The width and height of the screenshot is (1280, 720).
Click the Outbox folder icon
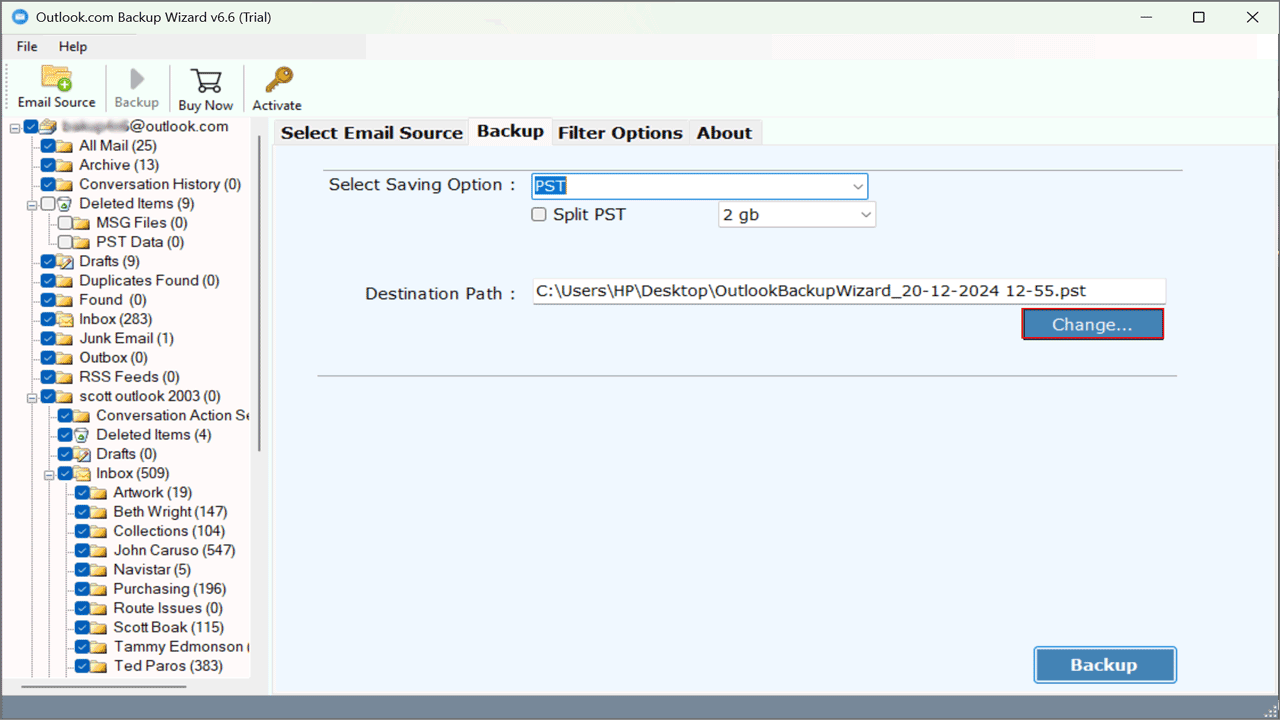pos(65,358)
